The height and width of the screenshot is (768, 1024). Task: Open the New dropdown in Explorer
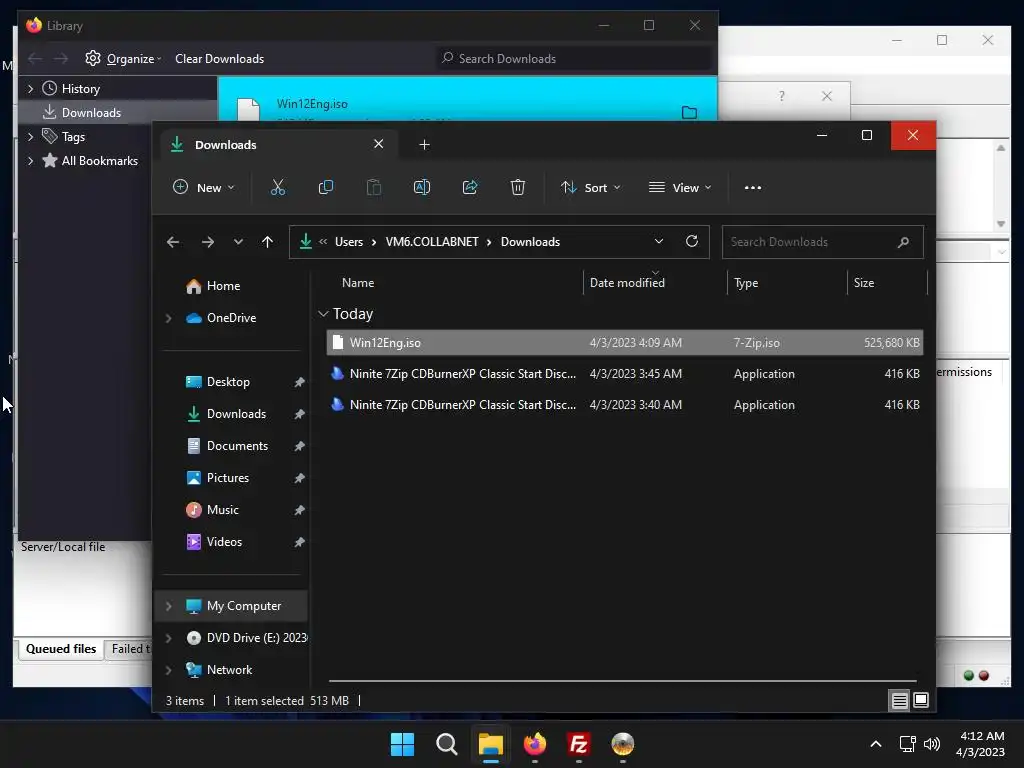pyautogui.click(x=204, y=187)
